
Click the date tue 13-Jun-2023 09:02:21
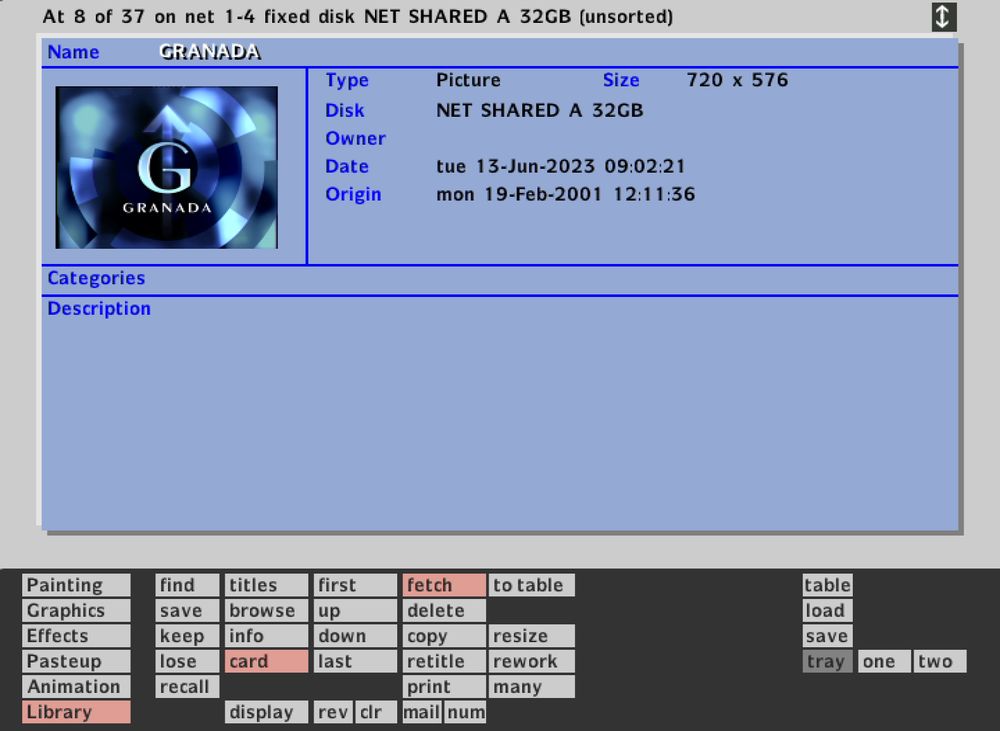coord(561,166)
